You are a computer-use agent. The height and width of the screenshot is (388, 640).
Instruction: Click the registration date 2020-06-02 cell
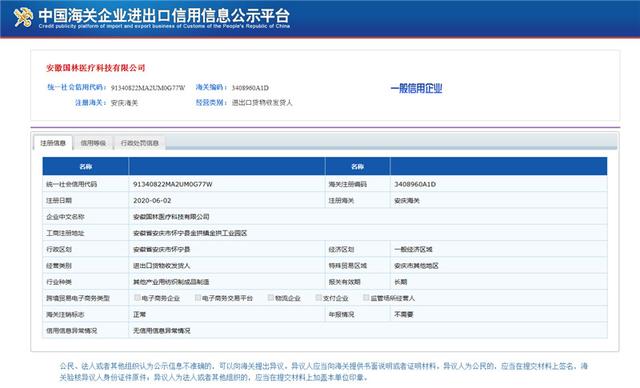(x=227, y=200)
